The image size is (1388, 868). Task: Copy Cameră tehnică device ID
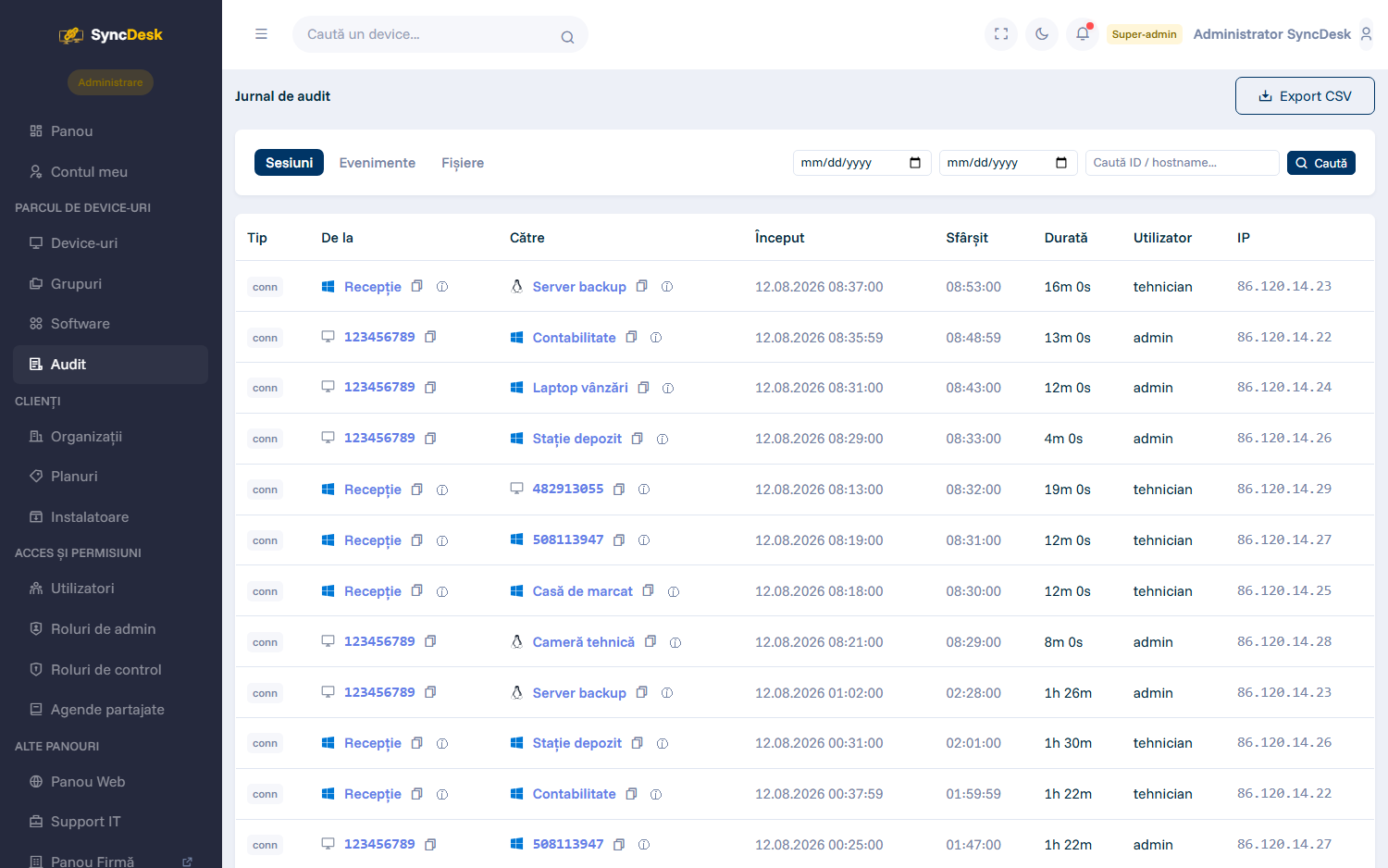651,641
